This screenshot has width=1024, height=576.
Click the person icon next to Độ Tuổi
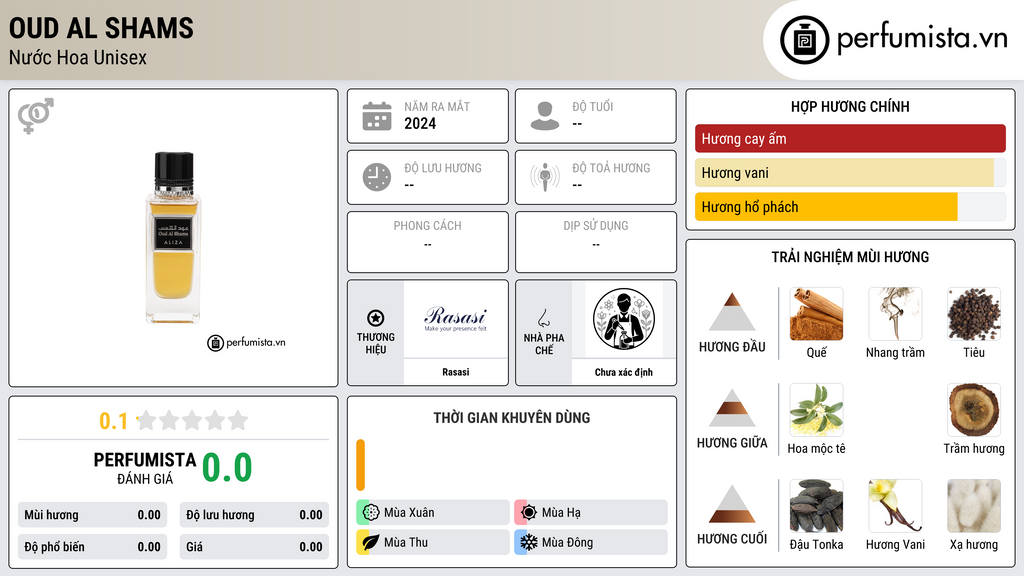point(545,116)
